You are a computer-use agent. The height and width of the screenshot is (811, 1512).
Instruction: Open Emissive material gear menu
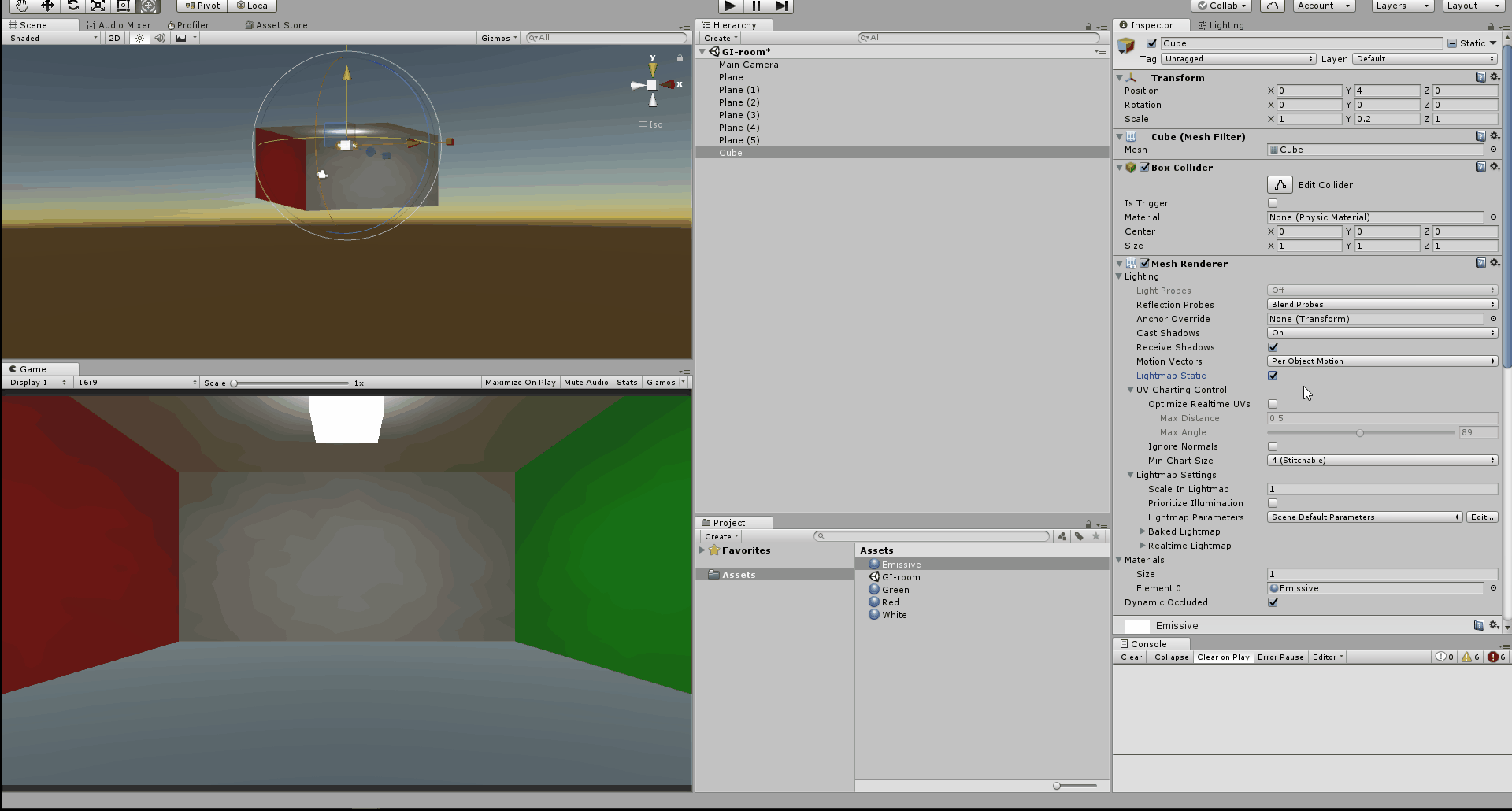1494,625
